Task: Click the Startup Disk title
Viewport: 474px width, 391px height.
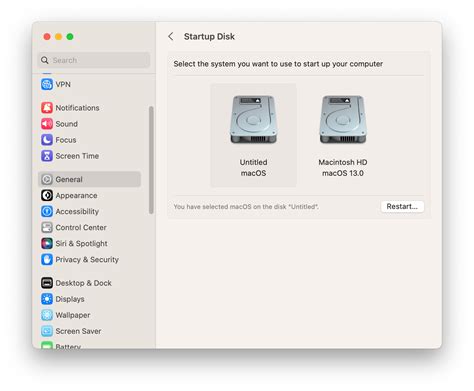Action: tap(209, 37)
